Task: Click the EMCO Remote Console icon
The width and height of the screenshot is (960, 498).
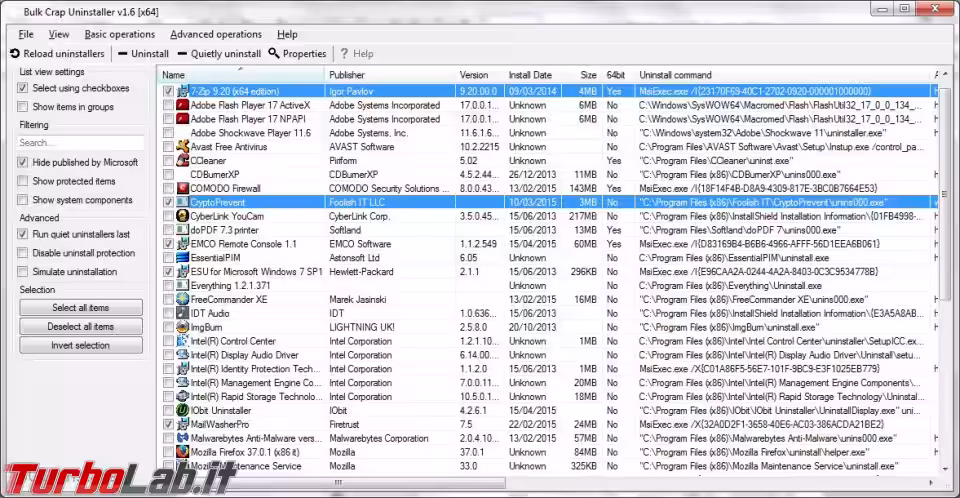Action: pyautogui.click(x=182, y=244)
